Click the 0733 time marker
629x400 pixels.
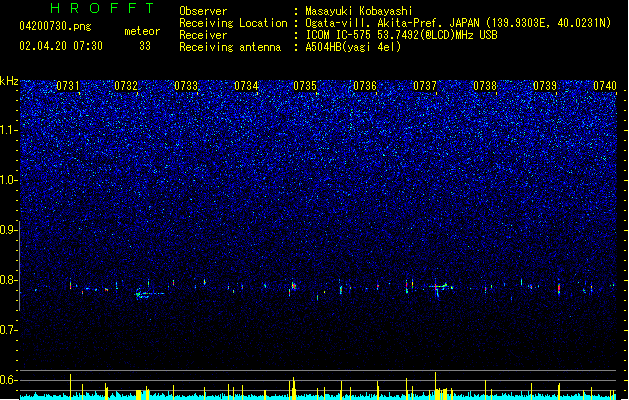coord(186,86)
